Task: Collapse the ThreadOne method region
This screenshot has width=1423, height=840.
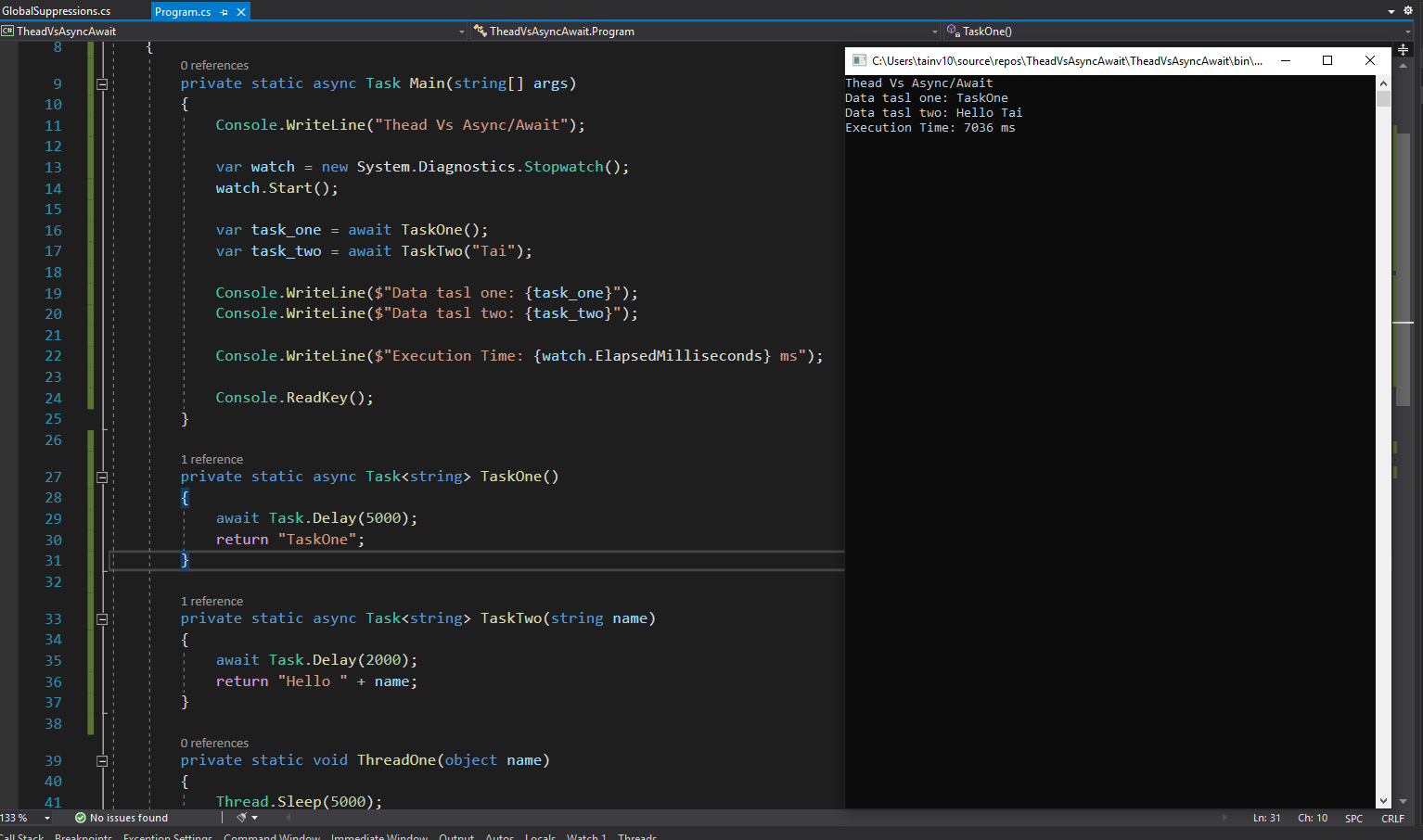Action: tap(102, 761)
